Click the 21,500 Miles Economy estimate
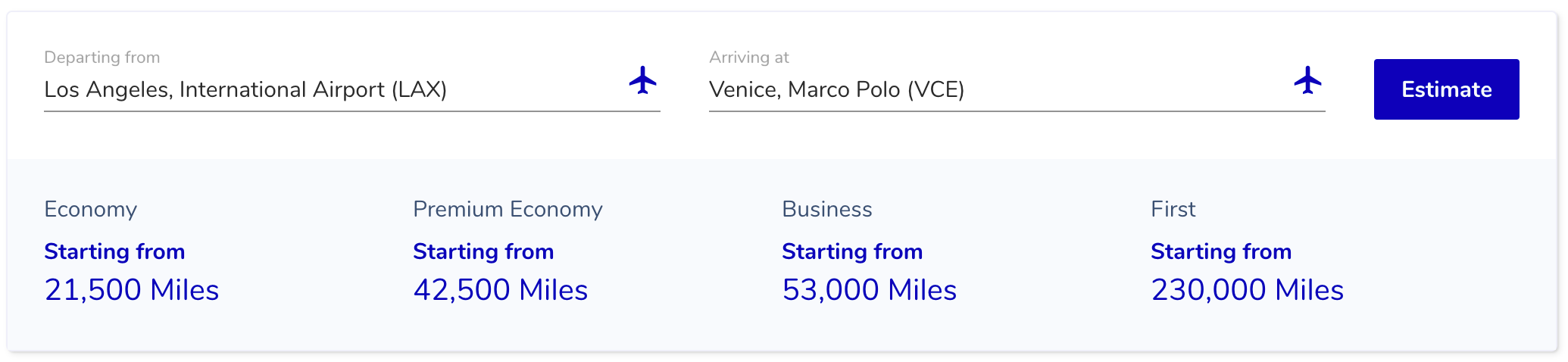 click(131, 290)
